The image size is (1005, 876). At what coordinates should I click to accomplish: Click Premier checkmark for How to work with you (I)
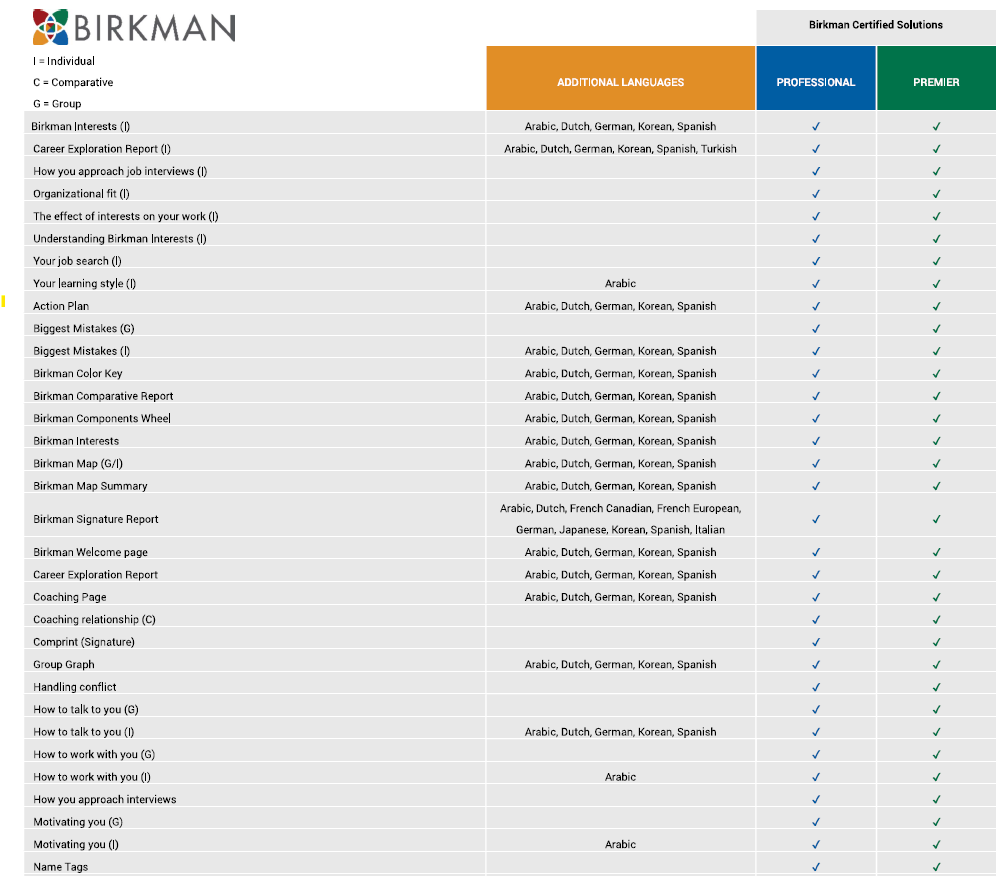coord(936,777)
